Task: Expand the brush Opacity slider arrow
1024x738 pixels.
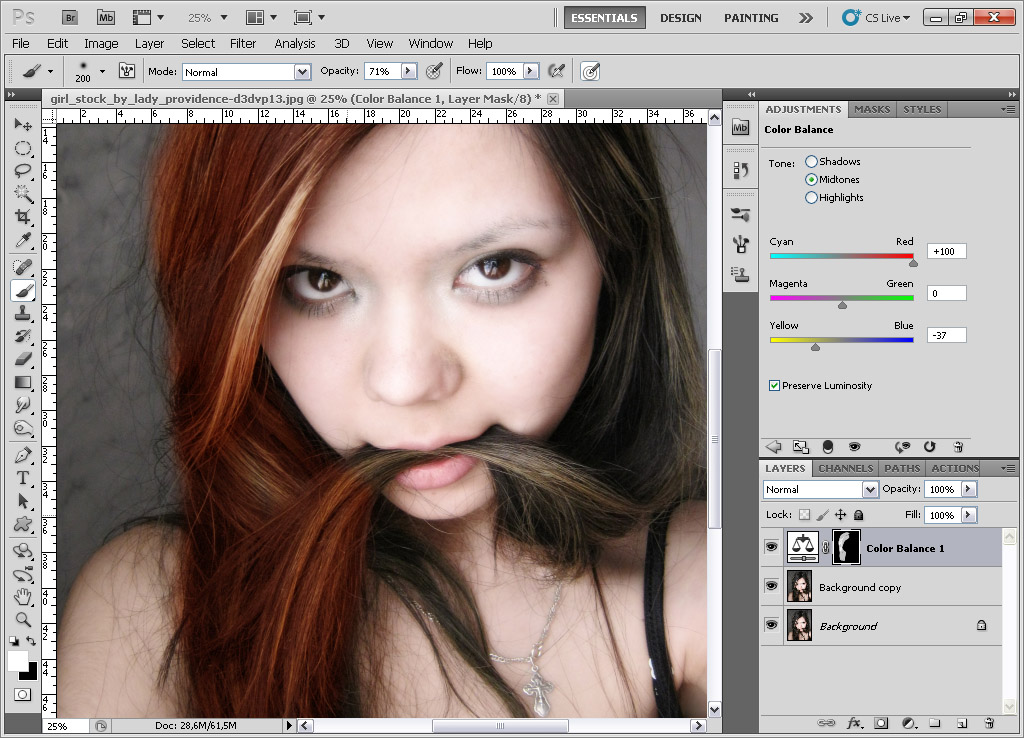Action: click(408, 71)
